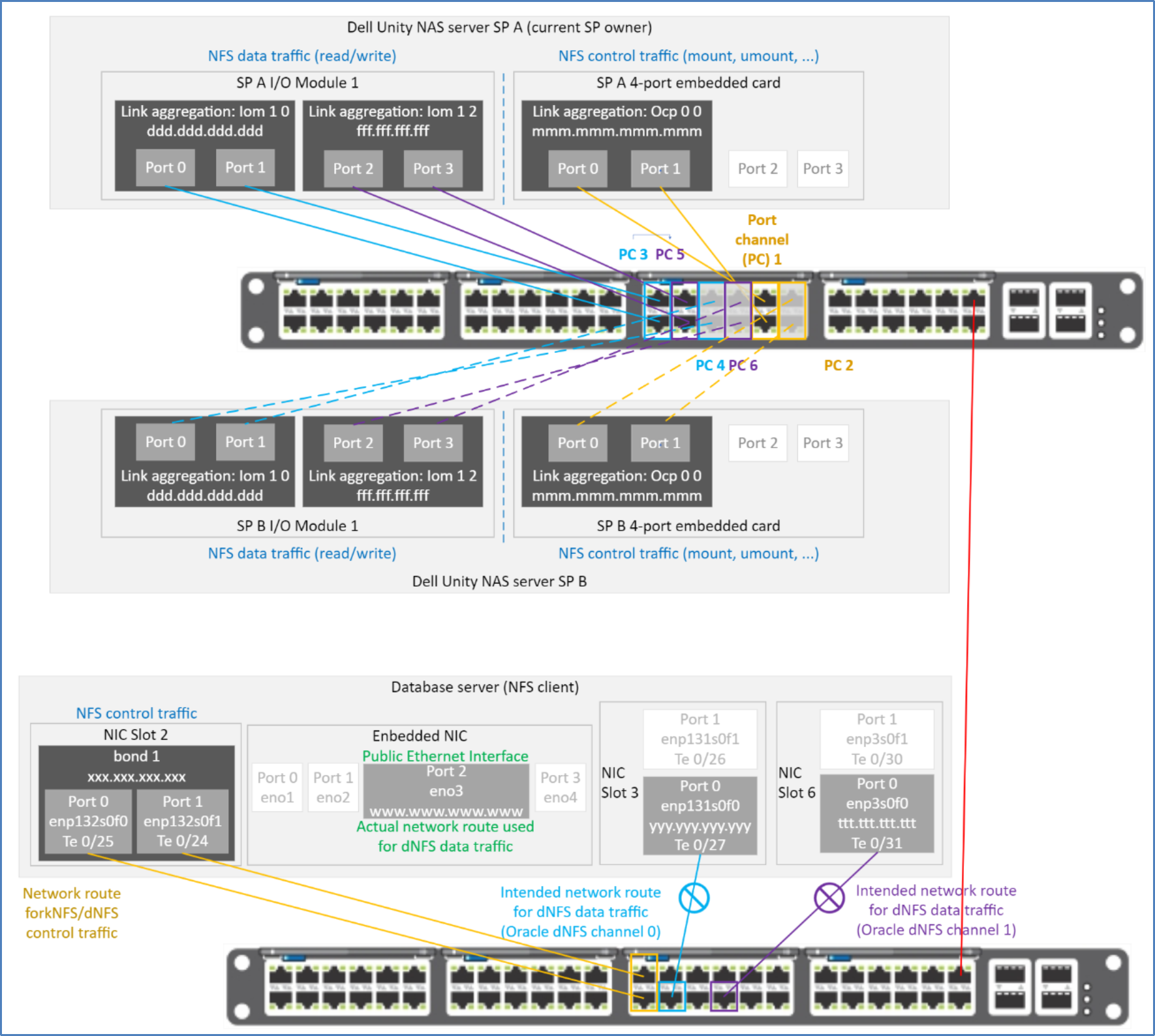The height and width of the screenshot is (1036, 1155).
Task: Click the 'Port channel (PC) 1' label
Action: (762, 239)
